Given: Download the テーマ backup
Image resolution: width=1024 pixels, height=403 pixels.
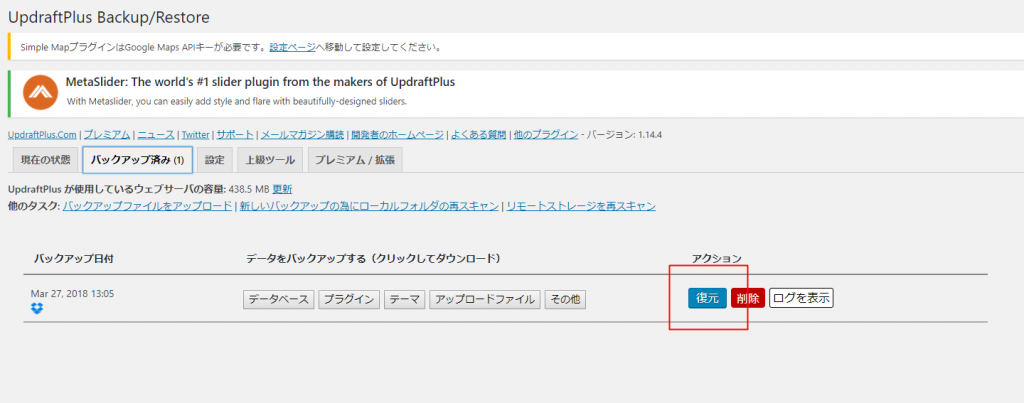Looking at the screenshot, I should coord(405,300).
